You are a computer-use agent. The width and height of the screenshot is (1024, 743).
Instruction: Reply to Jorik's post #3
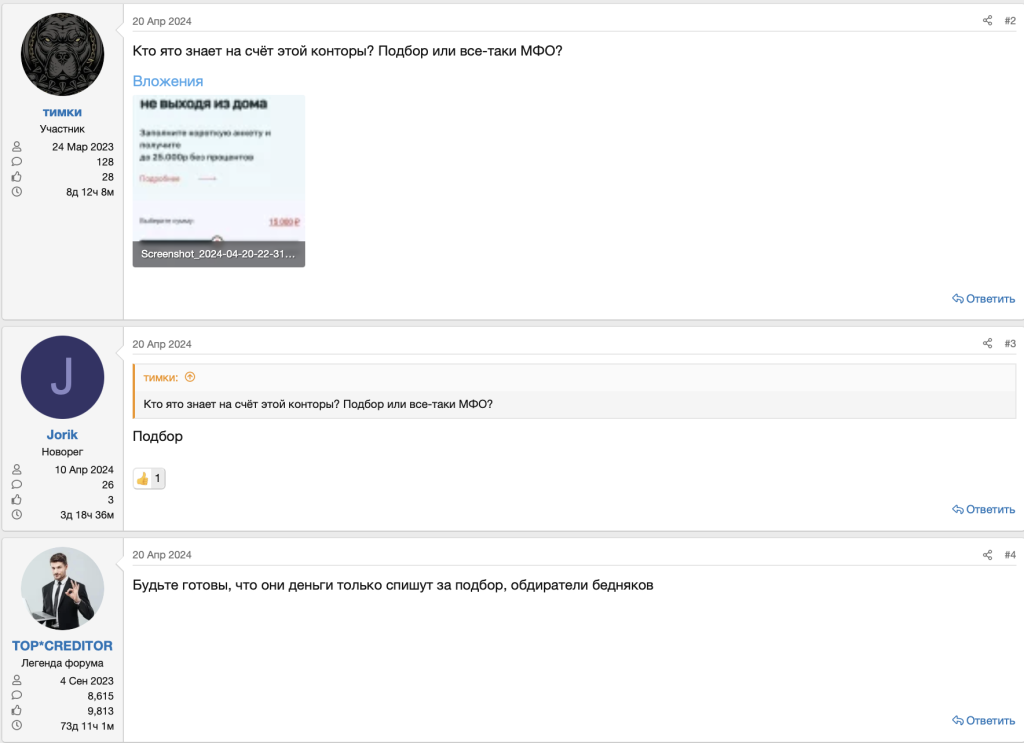[x=983, y=509]
